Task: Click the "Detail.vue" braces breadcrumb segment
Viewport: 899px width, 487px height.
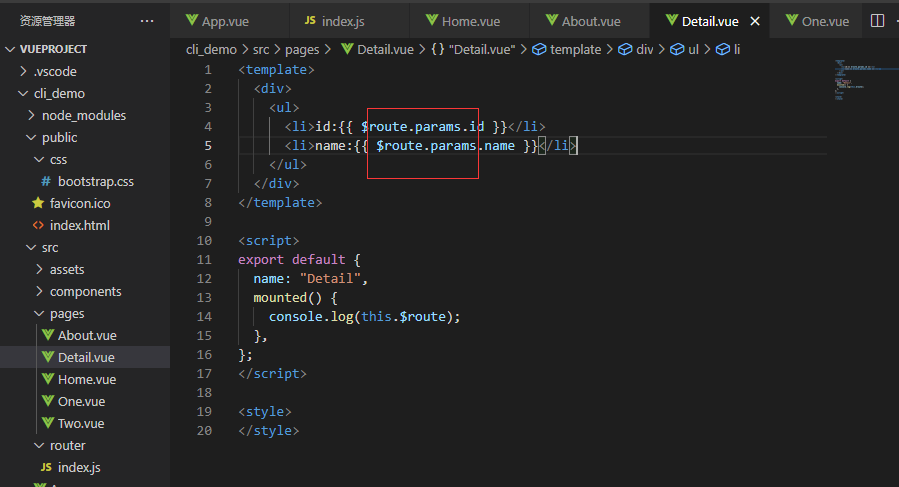Action: [473, 50]
